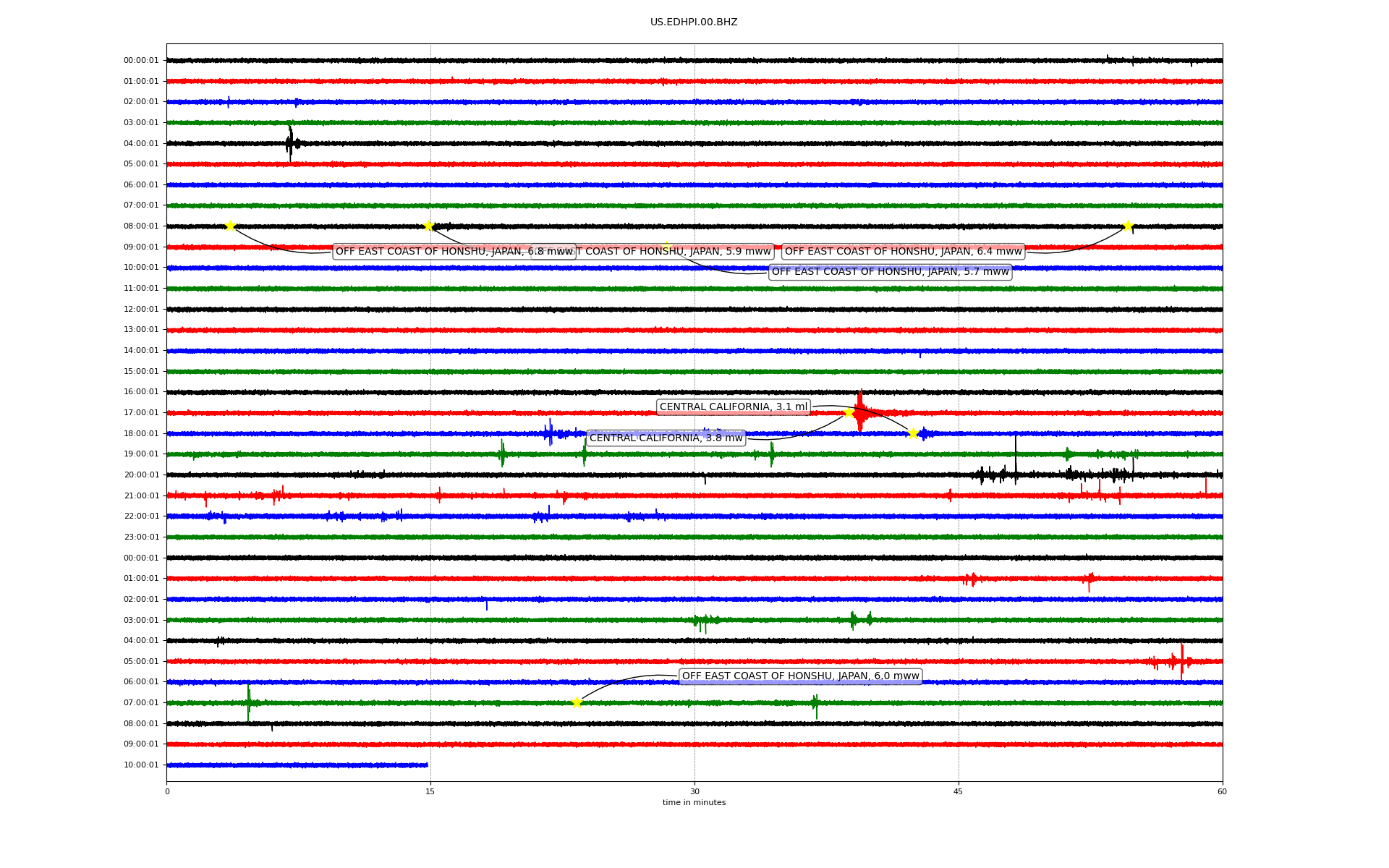Image resolution: width=1389 pixels, height=868 pixels.
Task: Click the yellow star on the blue 18:00:01 trace
Action: [x=913, y=433]
